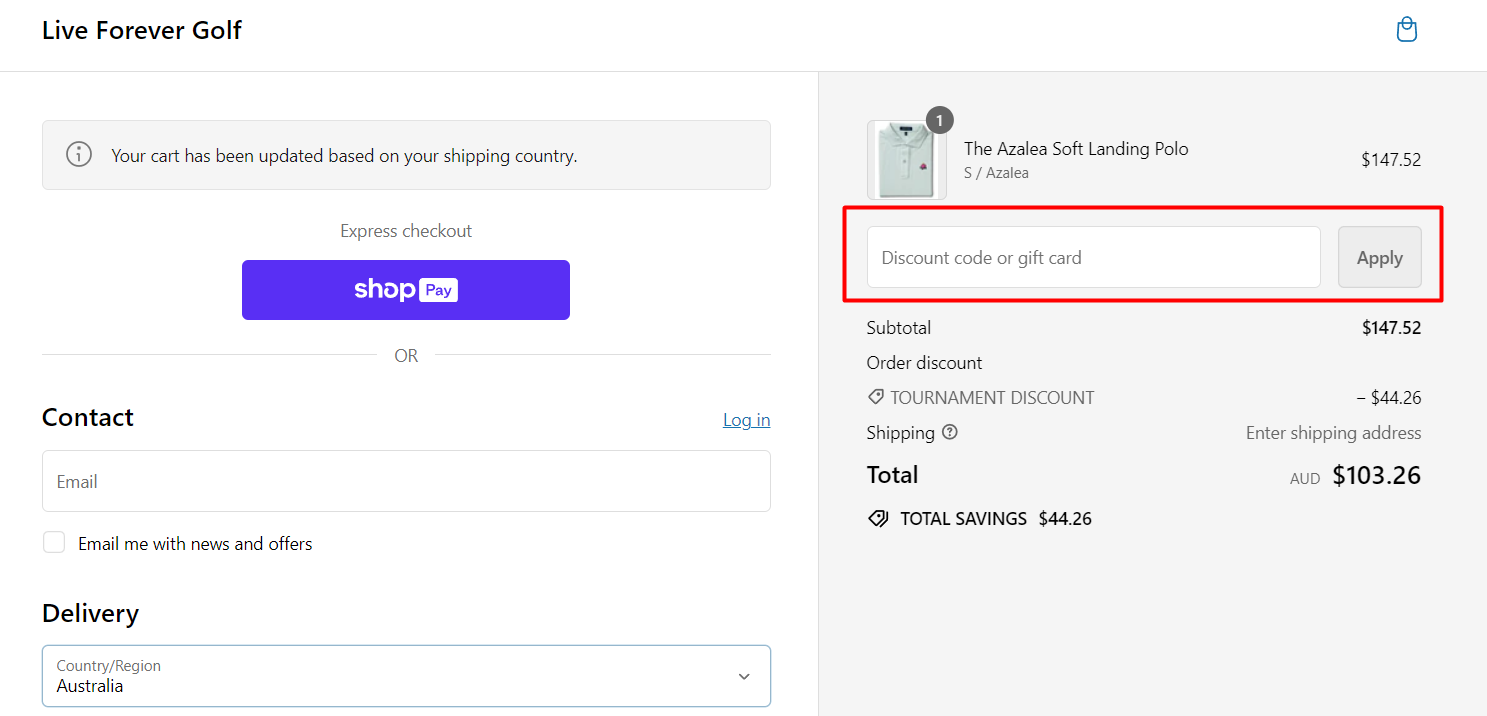Click the S / Azalea variant text
Image resolution: width=1487 pixels, height=716 pixels.
(x=996, y=173)
